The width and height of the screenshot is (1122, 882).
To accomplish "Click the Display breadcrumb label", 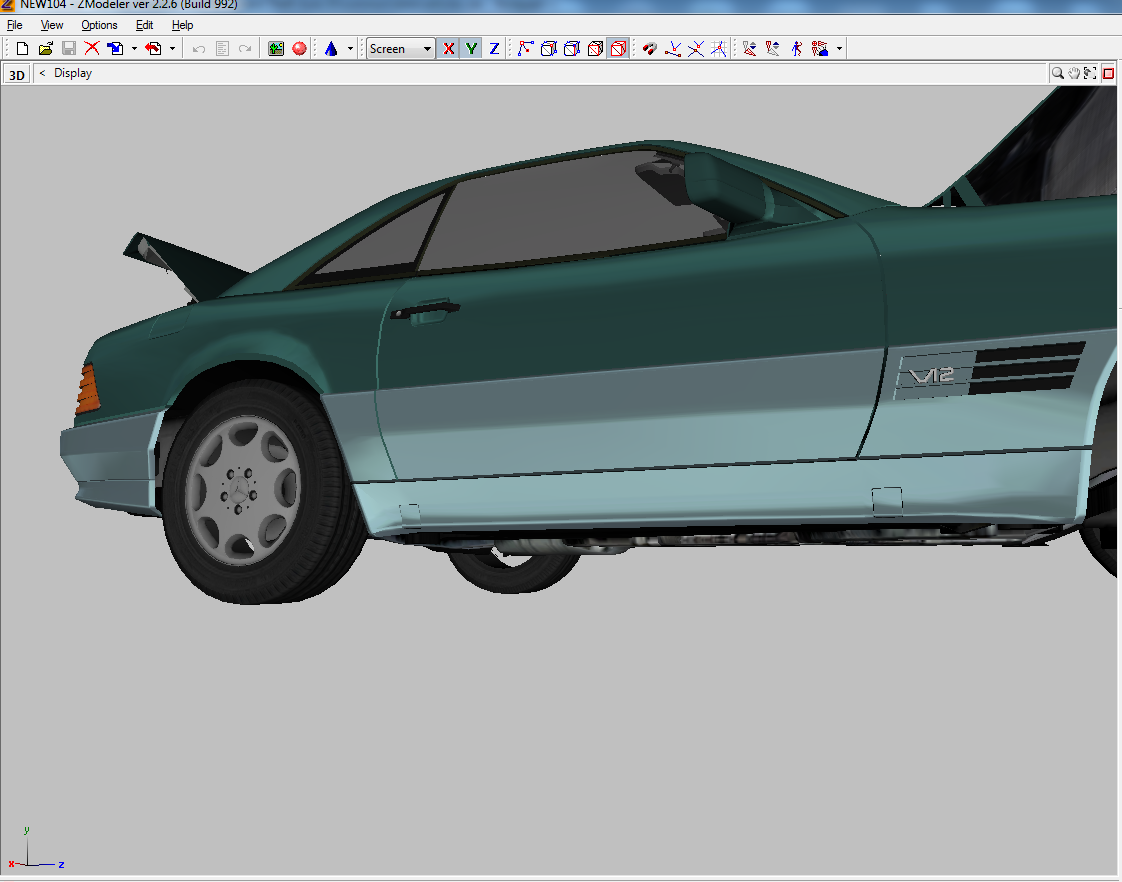I will point(73,73).
